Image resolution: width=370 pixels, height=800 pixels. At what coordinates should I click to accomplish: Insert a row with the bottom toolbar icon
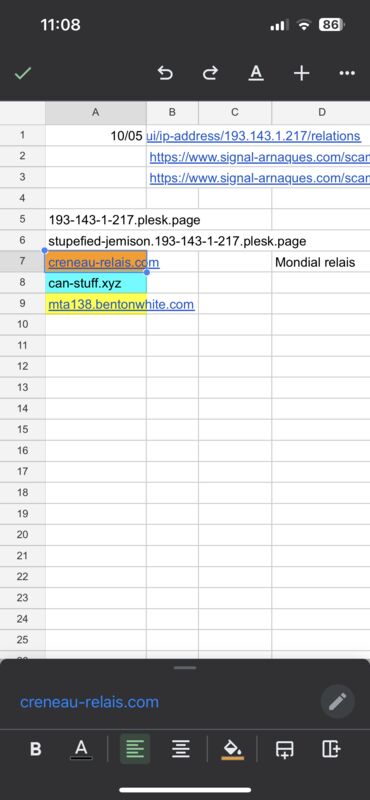284,749
